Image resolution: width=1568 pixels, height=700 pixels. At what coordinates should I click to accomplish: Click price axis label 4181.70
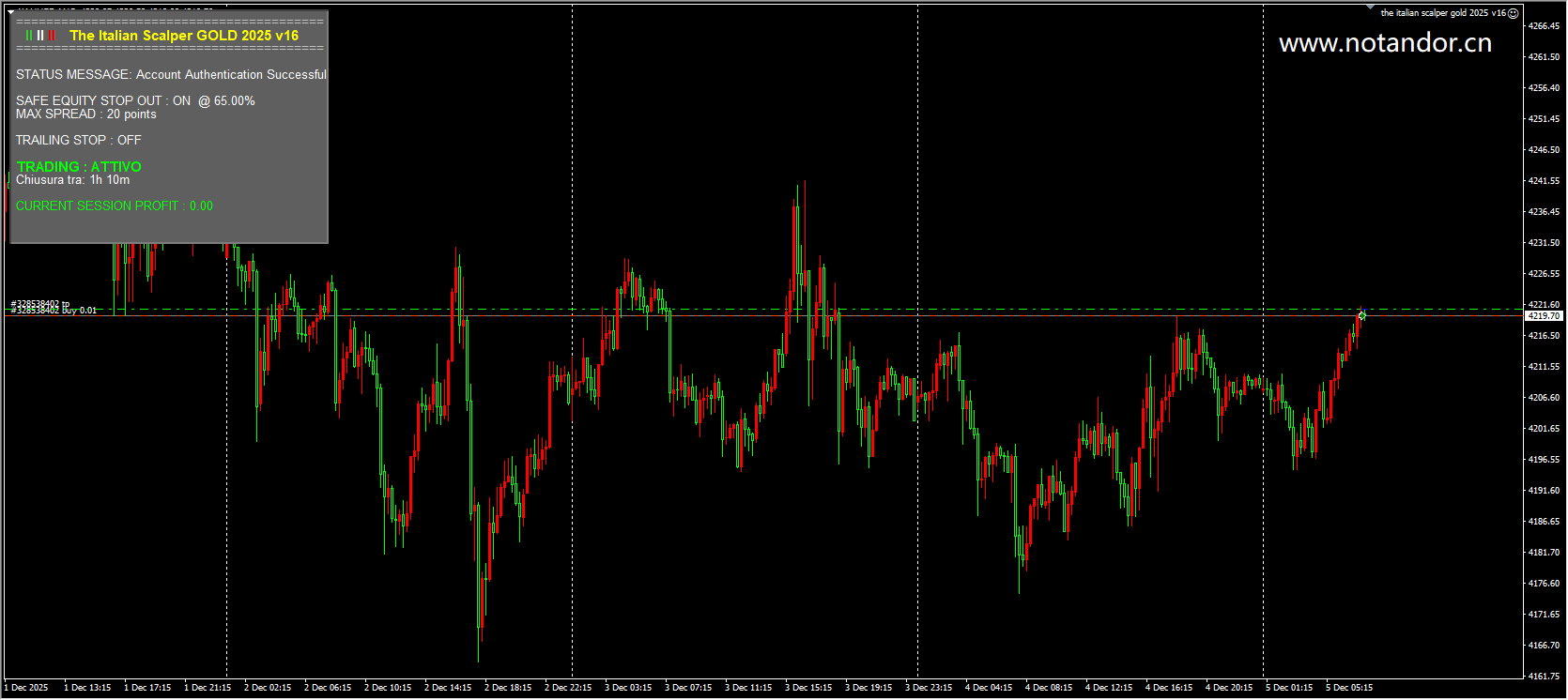point(1544,553)
